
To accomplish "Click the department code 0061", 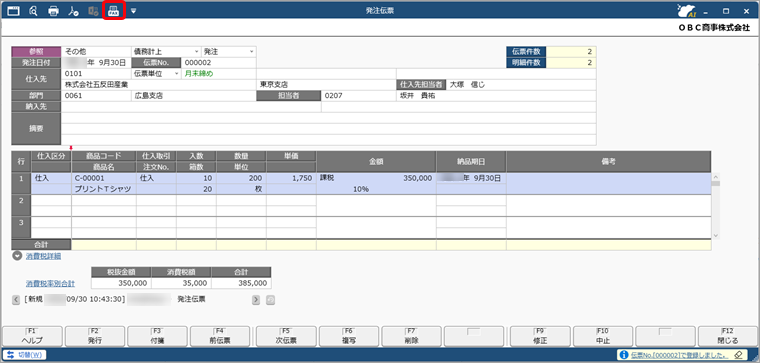I will [96, 96].
